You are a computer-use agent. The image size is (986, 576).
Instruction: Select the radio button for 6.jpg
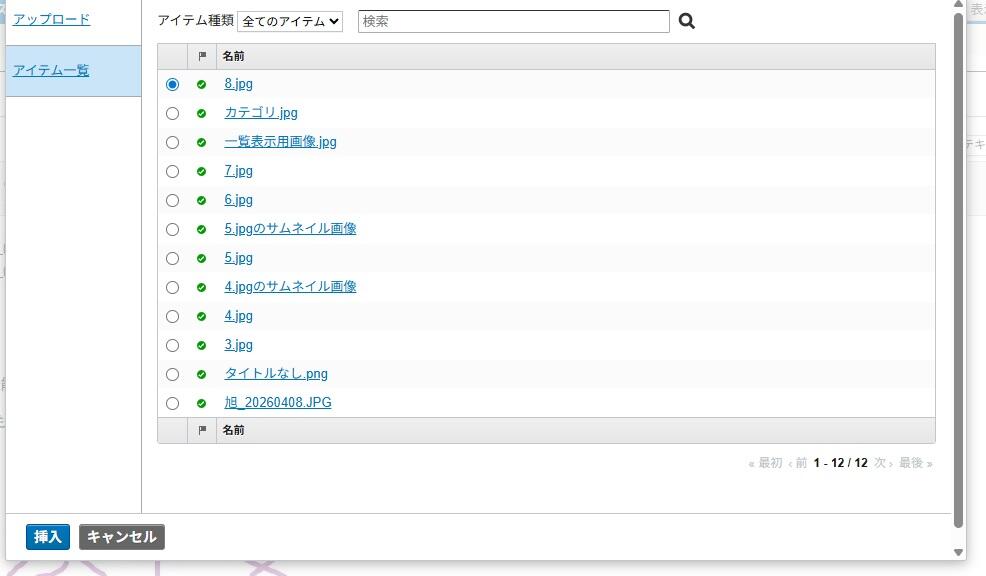[172, 200]
